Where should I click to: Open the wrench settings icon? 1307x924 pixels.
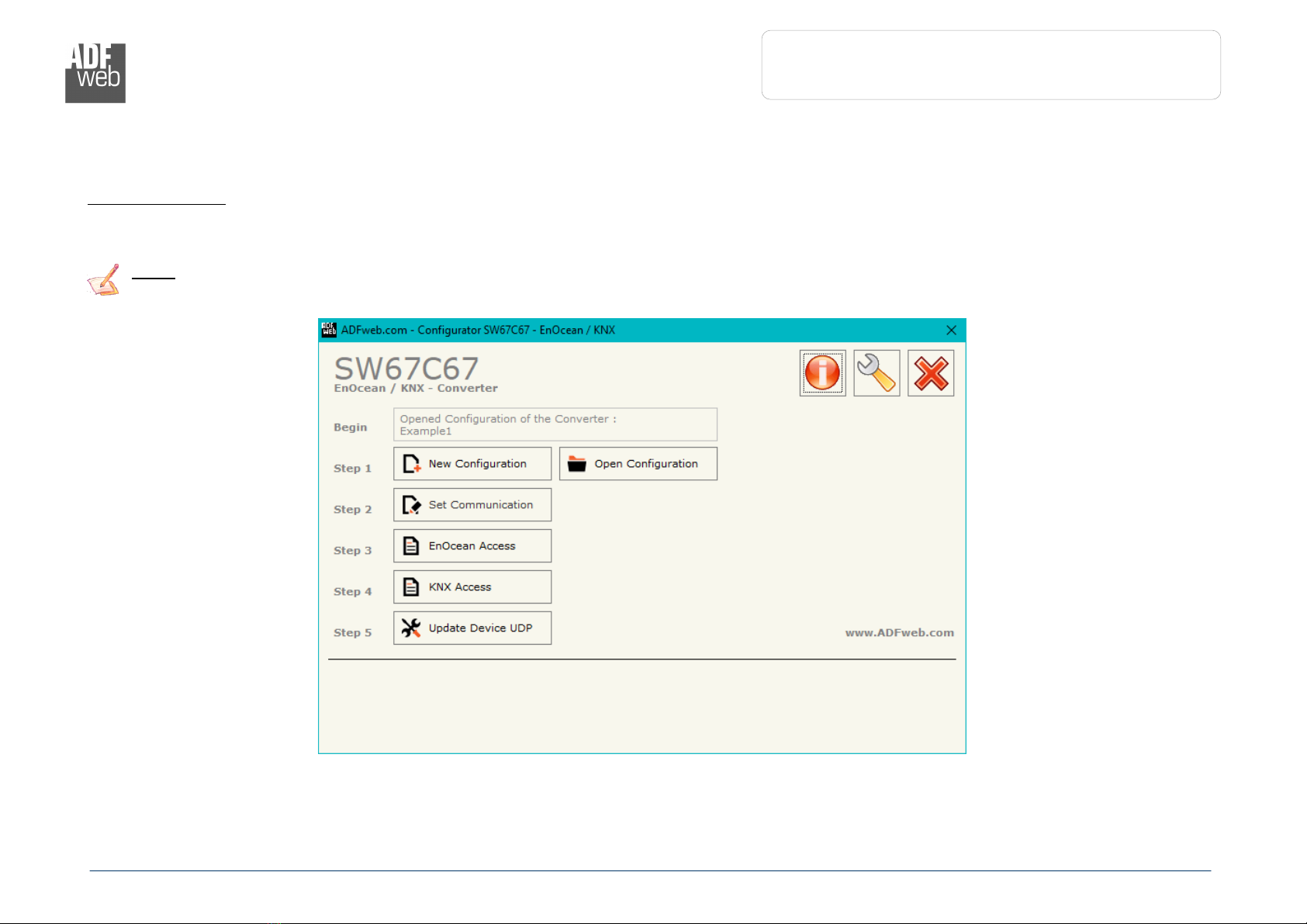877,373
